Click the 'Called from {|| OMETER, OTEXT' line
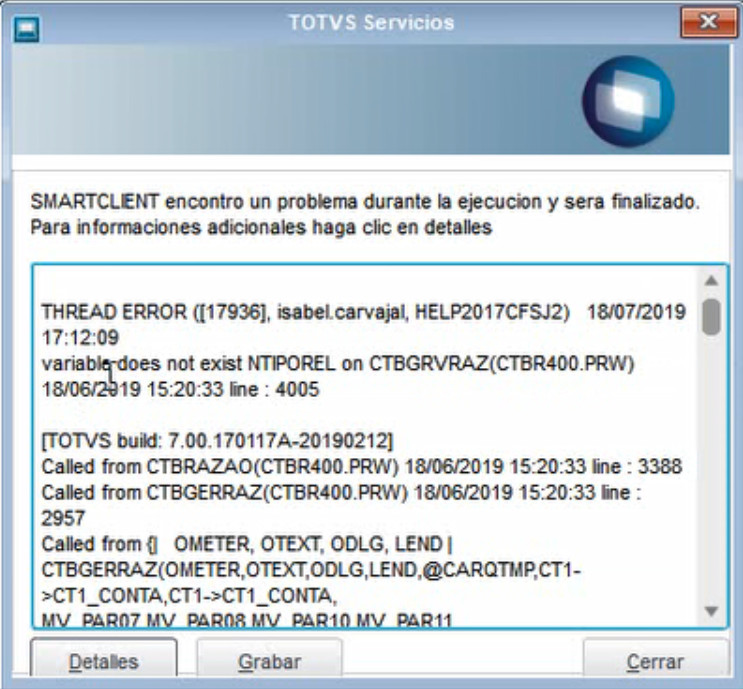The height and width of the screenshot is (689, 743). 247,544
